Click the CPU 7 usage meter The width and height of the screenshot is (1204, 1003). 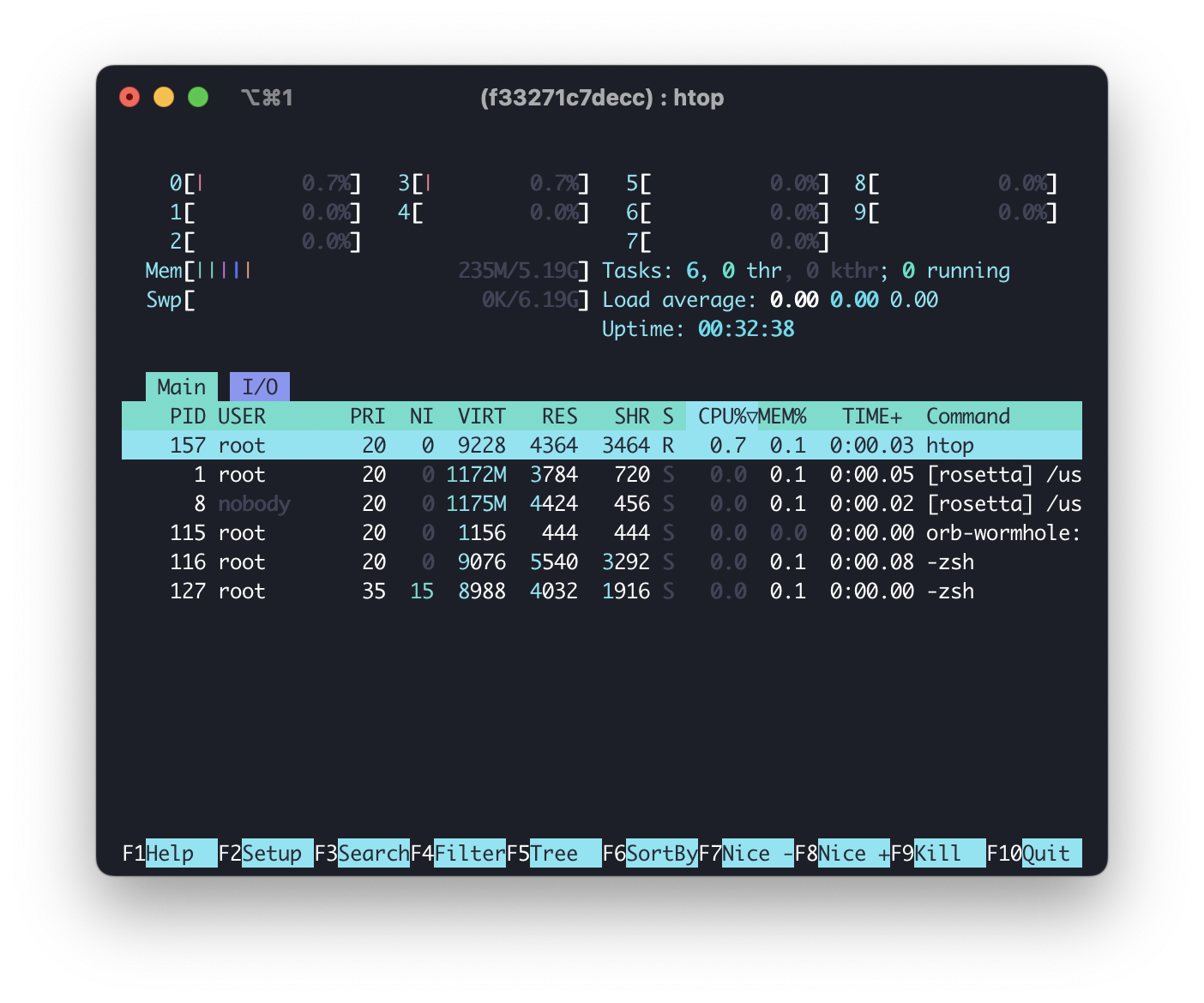pyautogui.click(x=727, y=241)
